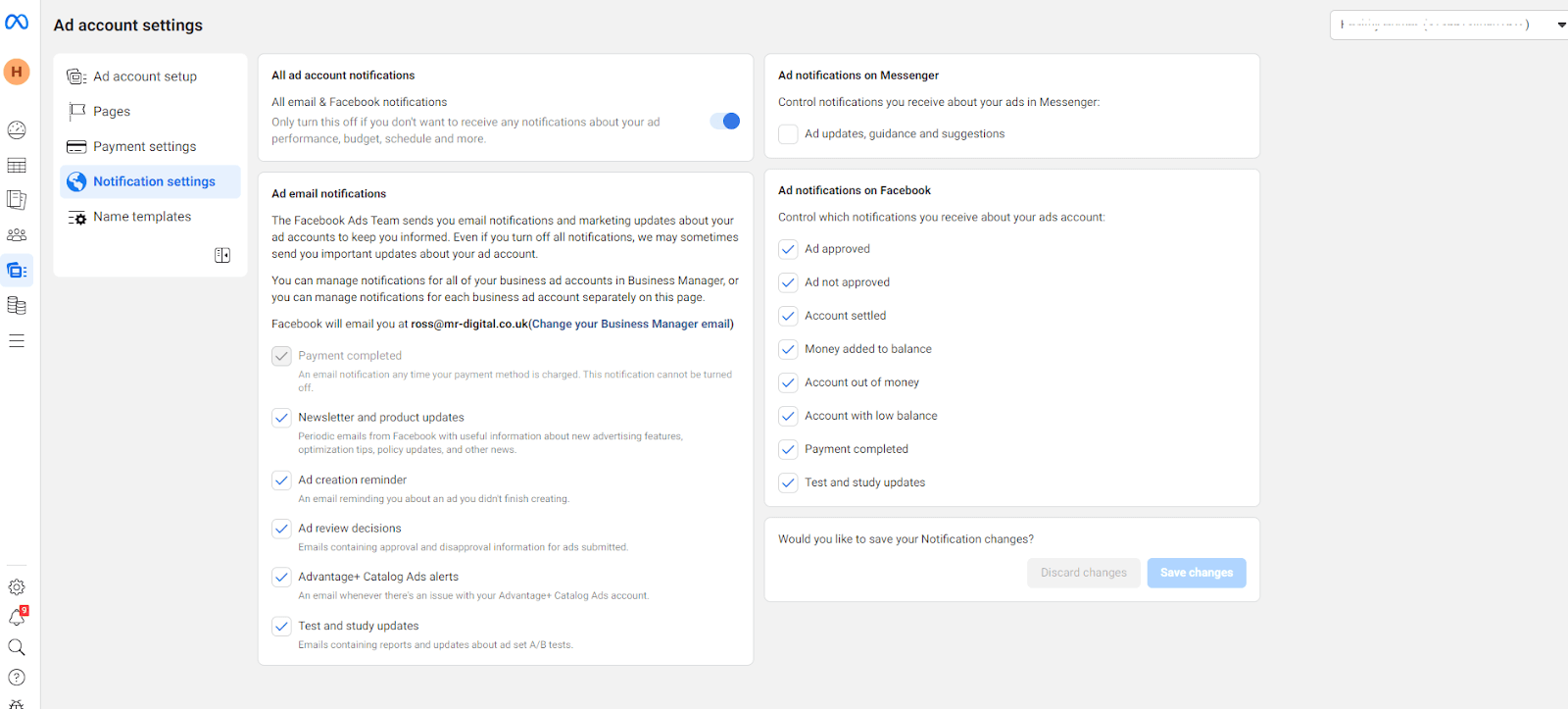This screenshot has width=1568, height=709.
Task: Click Change your Business Manager email link
Action: tap(630, 325)
